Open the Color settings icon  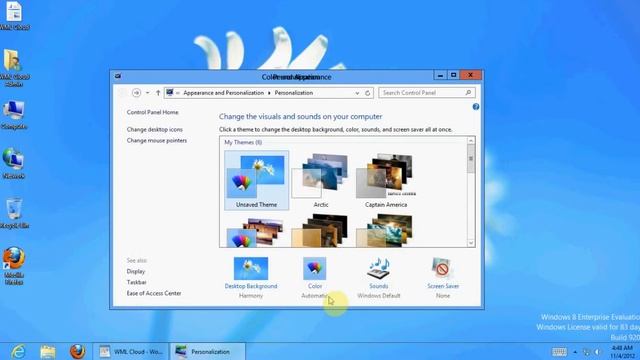click(x=315, y=269)
